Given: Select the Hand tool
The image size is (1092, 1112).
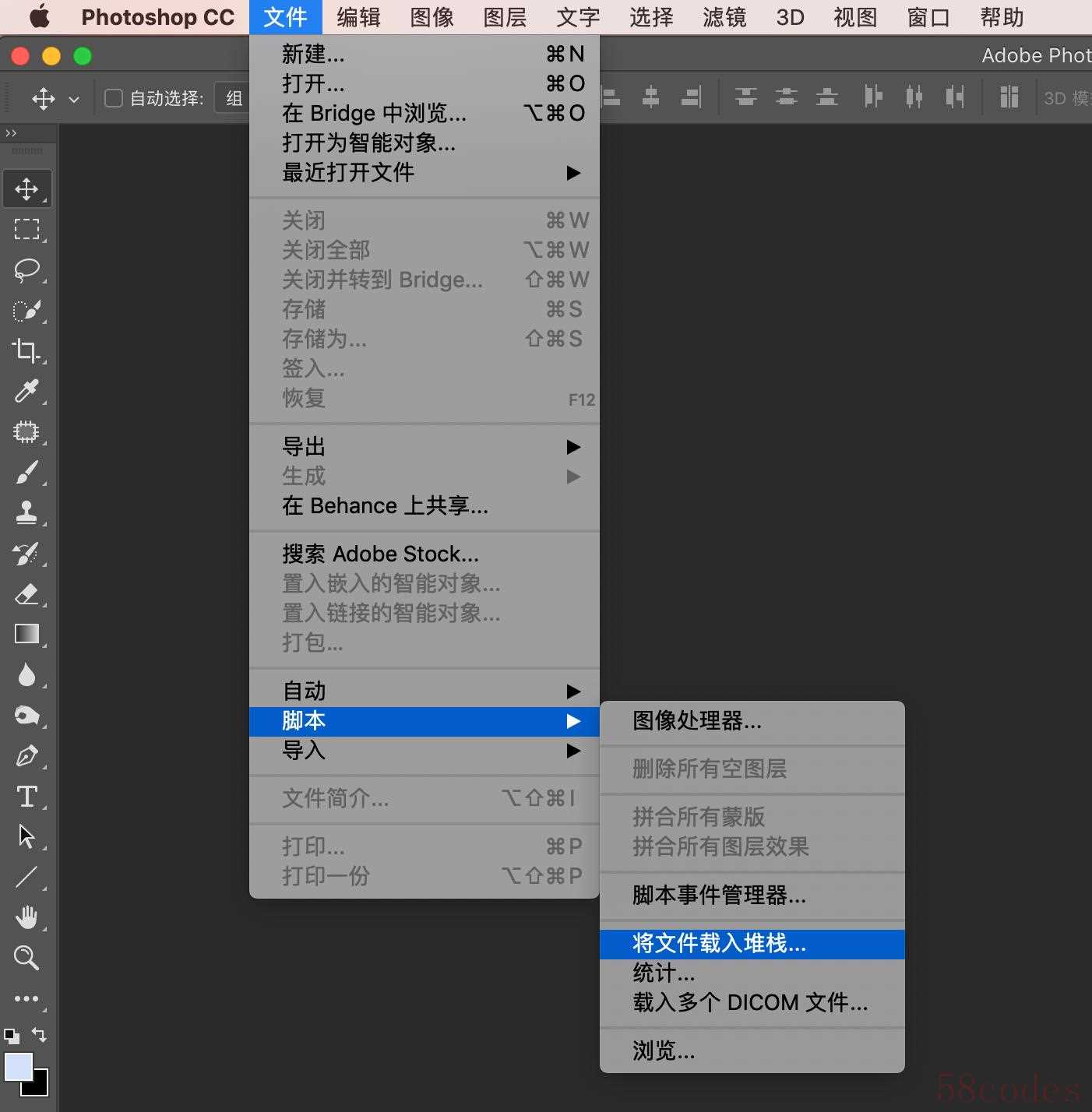Looking at the screenshot, I should pos(27,917).
